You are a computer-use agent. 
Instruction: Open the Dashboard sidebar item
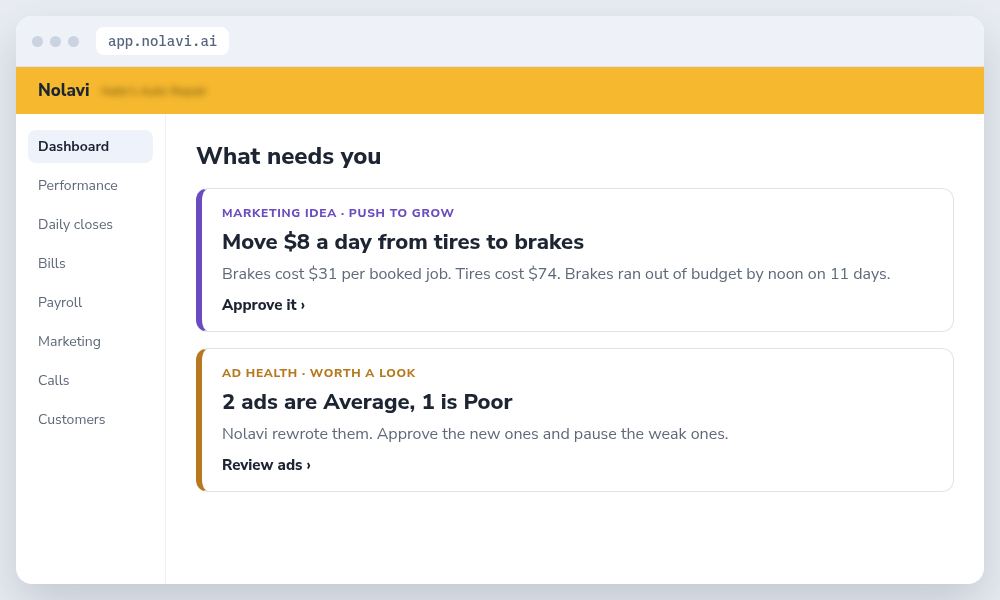(90, 147)
